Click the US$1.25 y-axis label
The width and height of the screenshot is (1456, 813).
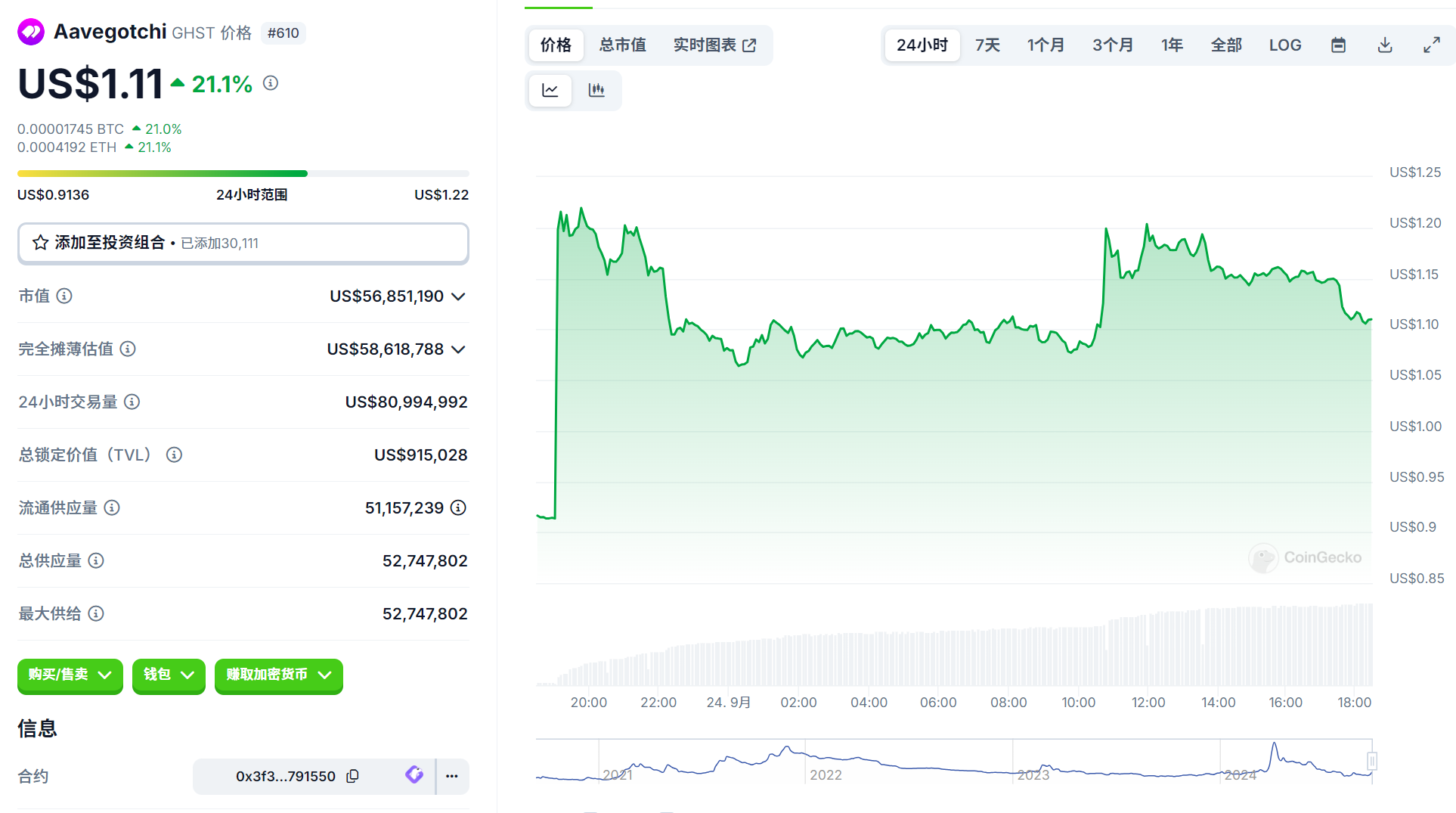coord(1415,172)
